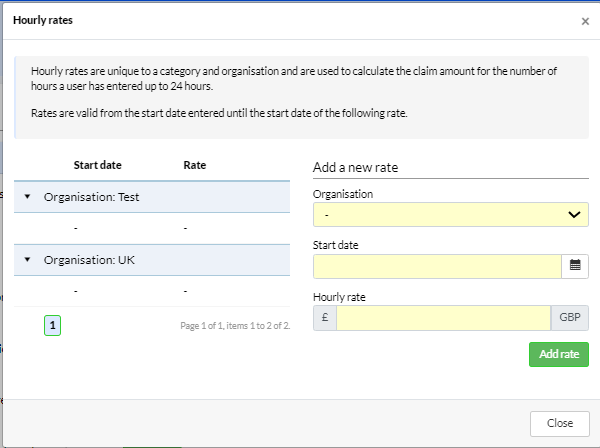Click the 'Add a new rate' heading
Image resolution: width=600 pixels, height=448 pixels.
click(x=355, y=168)
